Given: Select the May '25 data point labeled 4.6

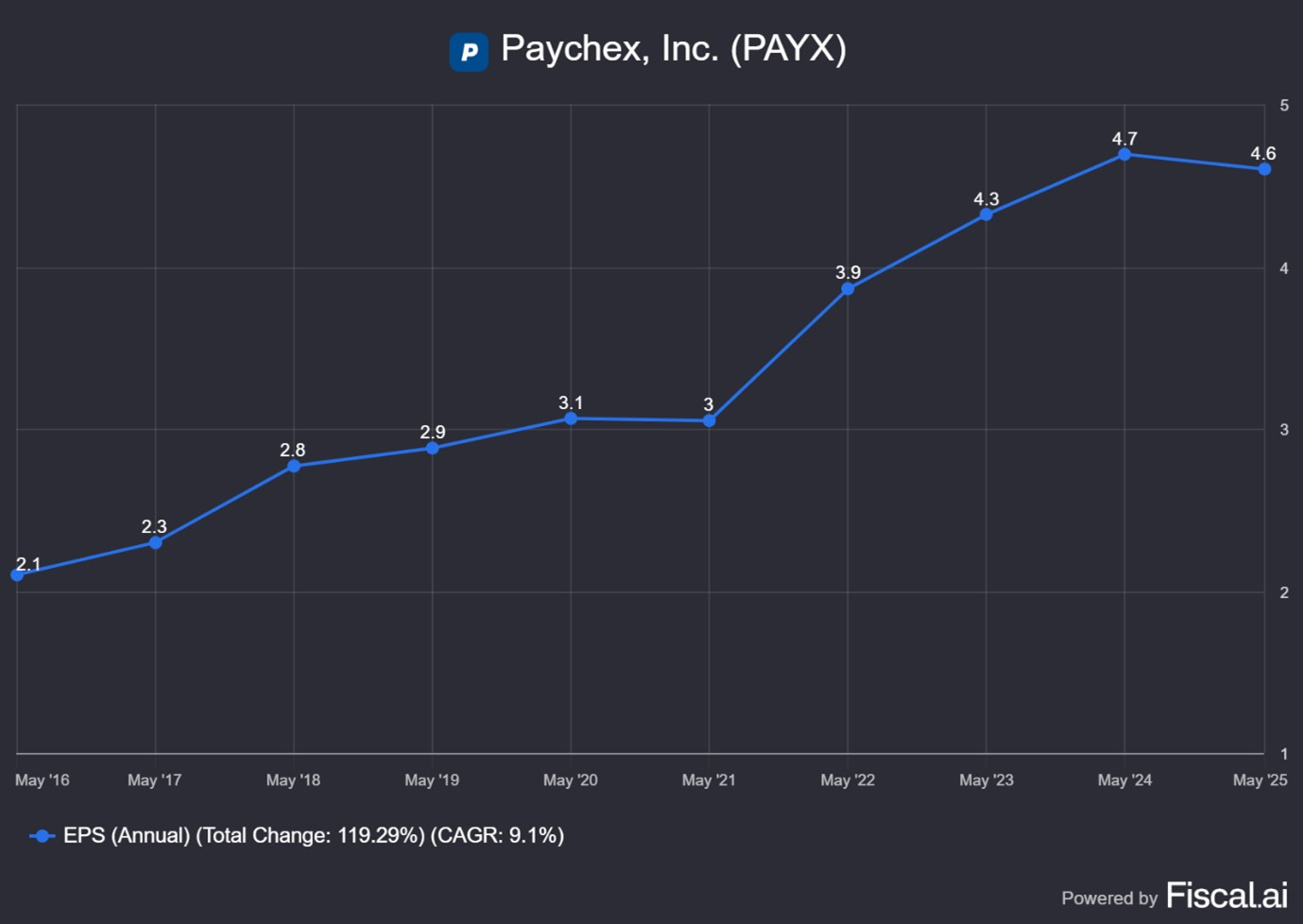Looking at the screenshot, I should coord(1264,169).
